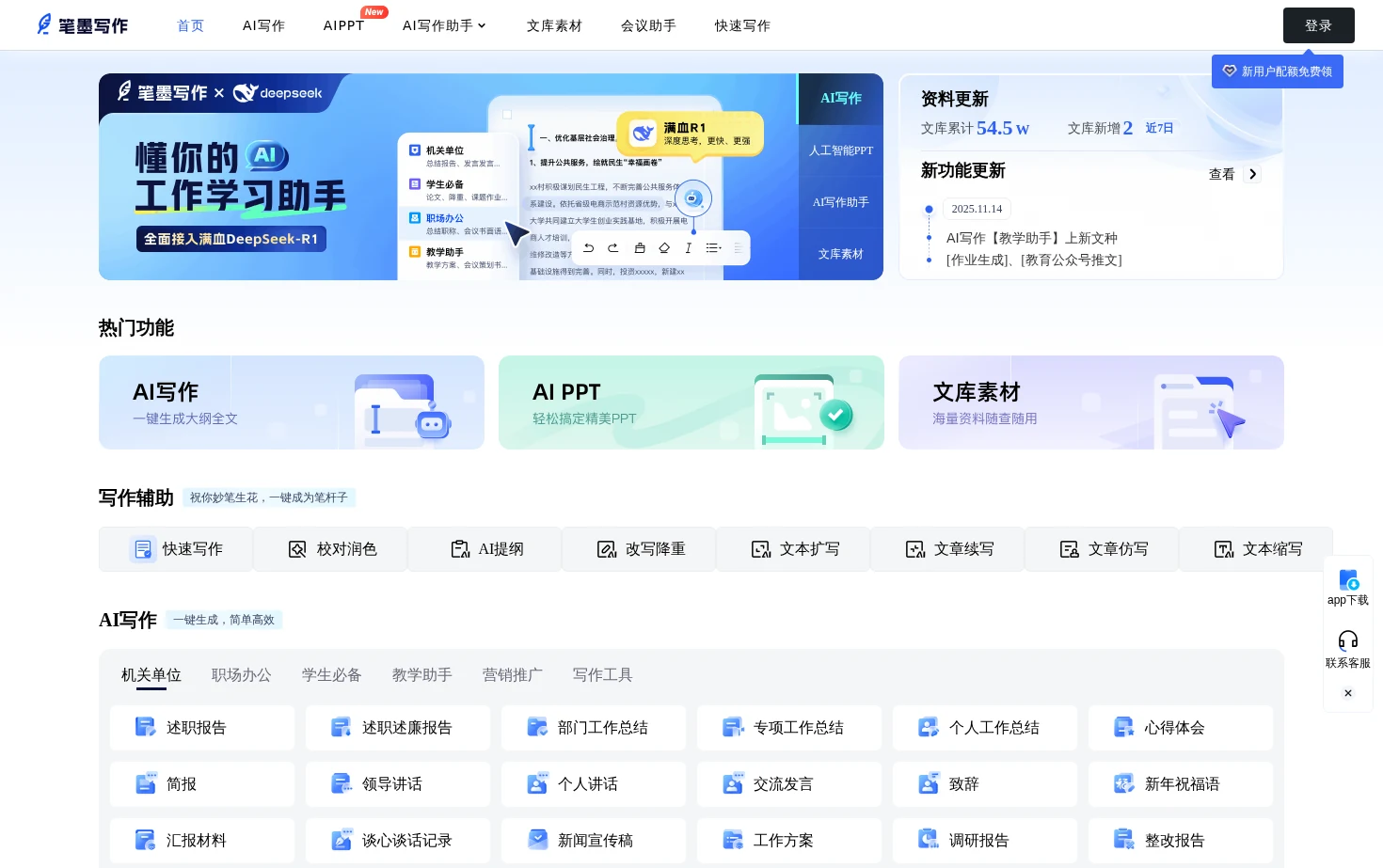1383x868 pixels.
Task: Click the 校对润色 icon
Action: [x=297, y=549]
